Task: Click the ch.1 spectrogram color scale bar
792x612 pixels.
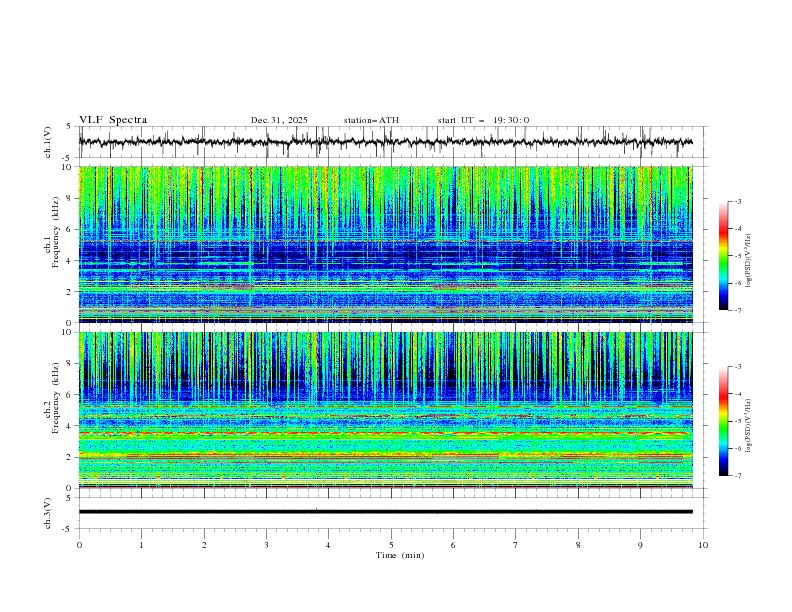Action: (x=724, y=256)
